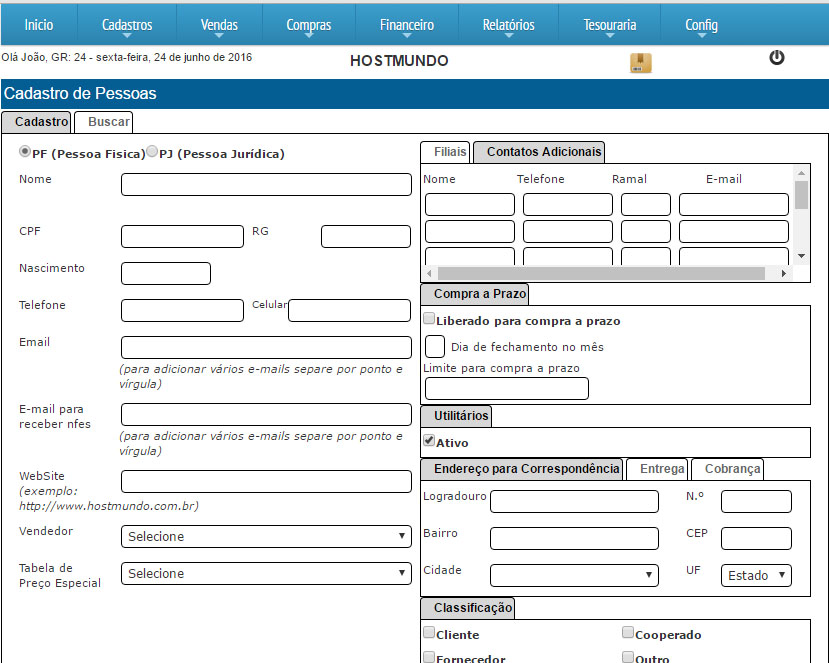Open the Financeiro menu
829x663 pixels.
407,25
